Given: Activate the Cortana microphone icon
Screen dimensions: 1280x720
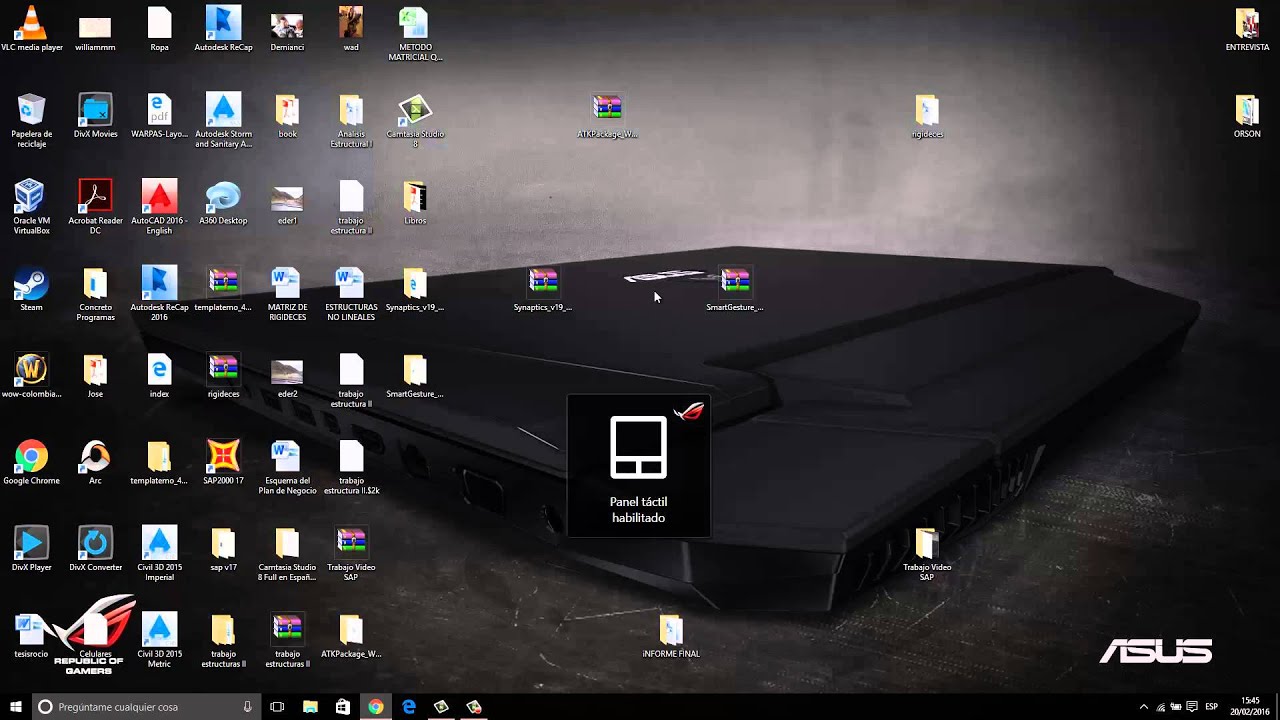Looking at the screenshot, I should click(x=247, y=707).
